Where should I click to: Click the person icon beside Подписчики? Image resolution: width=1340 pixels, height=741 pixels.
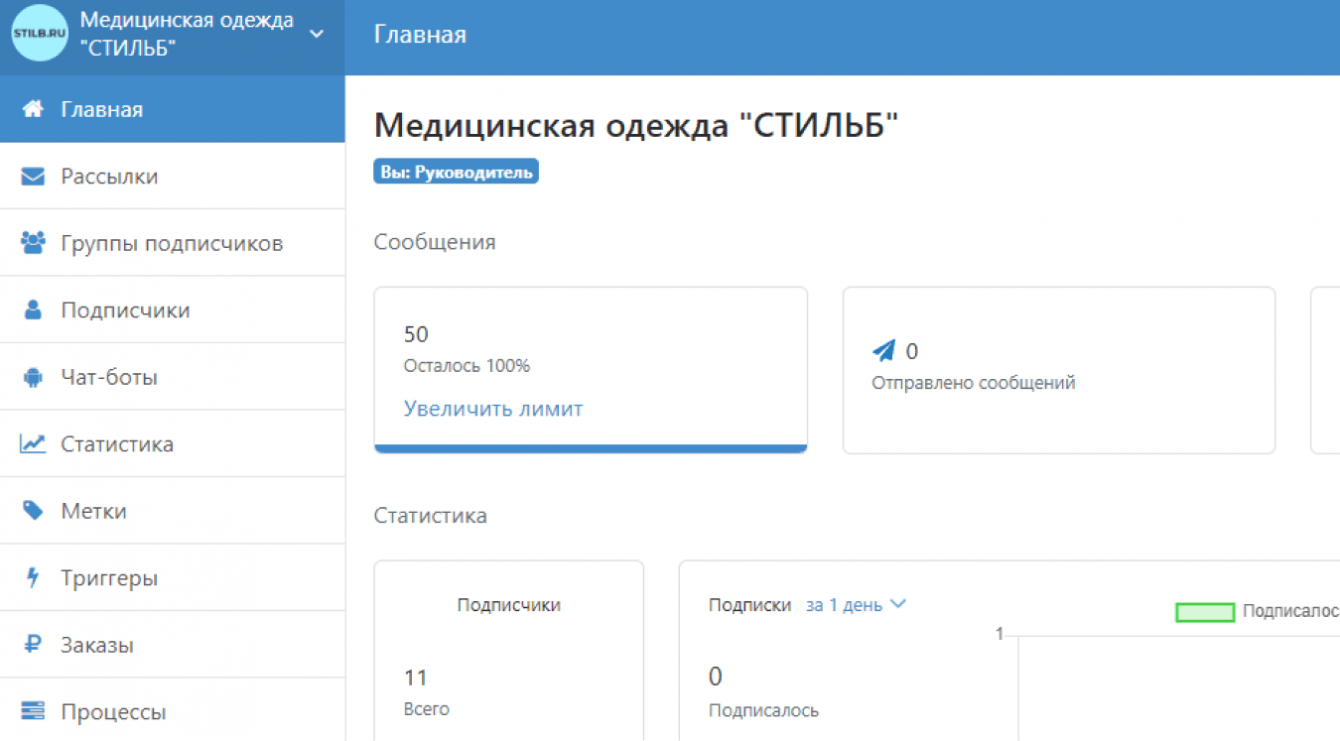click(33, 310)
